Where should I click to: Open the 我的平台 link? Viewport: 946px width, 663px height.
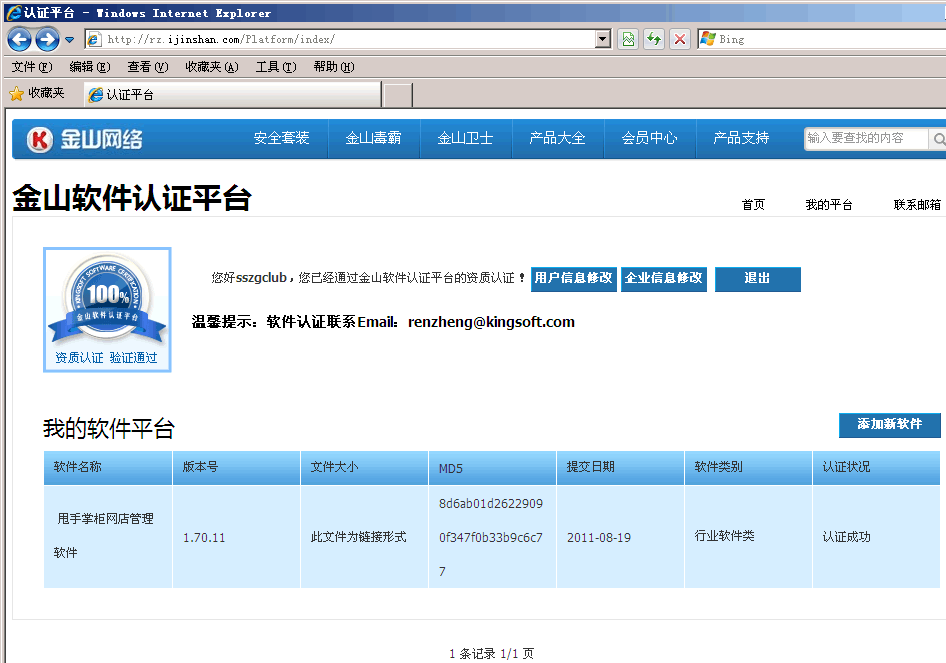click(x=829, y=205)
